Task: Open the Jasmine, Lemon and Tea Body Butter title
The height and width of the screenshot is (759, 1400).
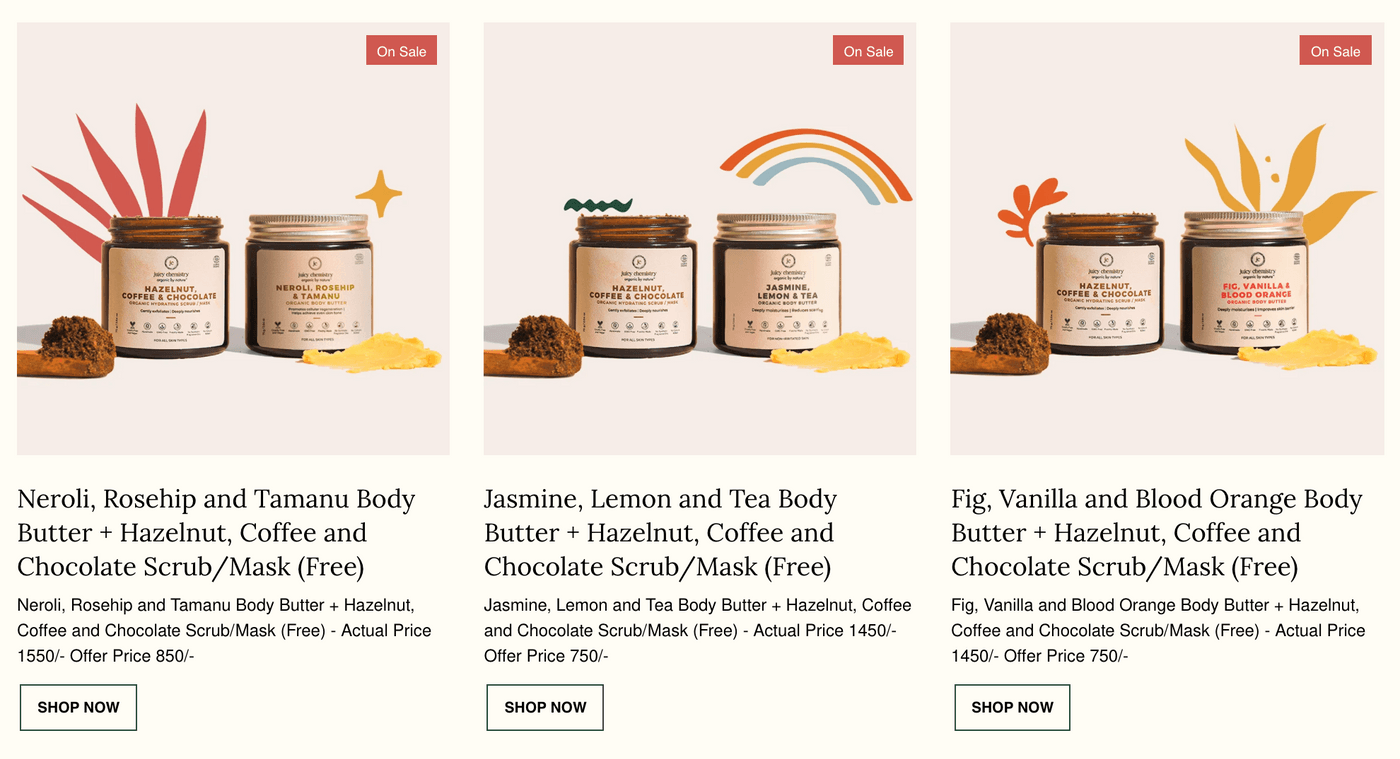Action: [661, 533]
